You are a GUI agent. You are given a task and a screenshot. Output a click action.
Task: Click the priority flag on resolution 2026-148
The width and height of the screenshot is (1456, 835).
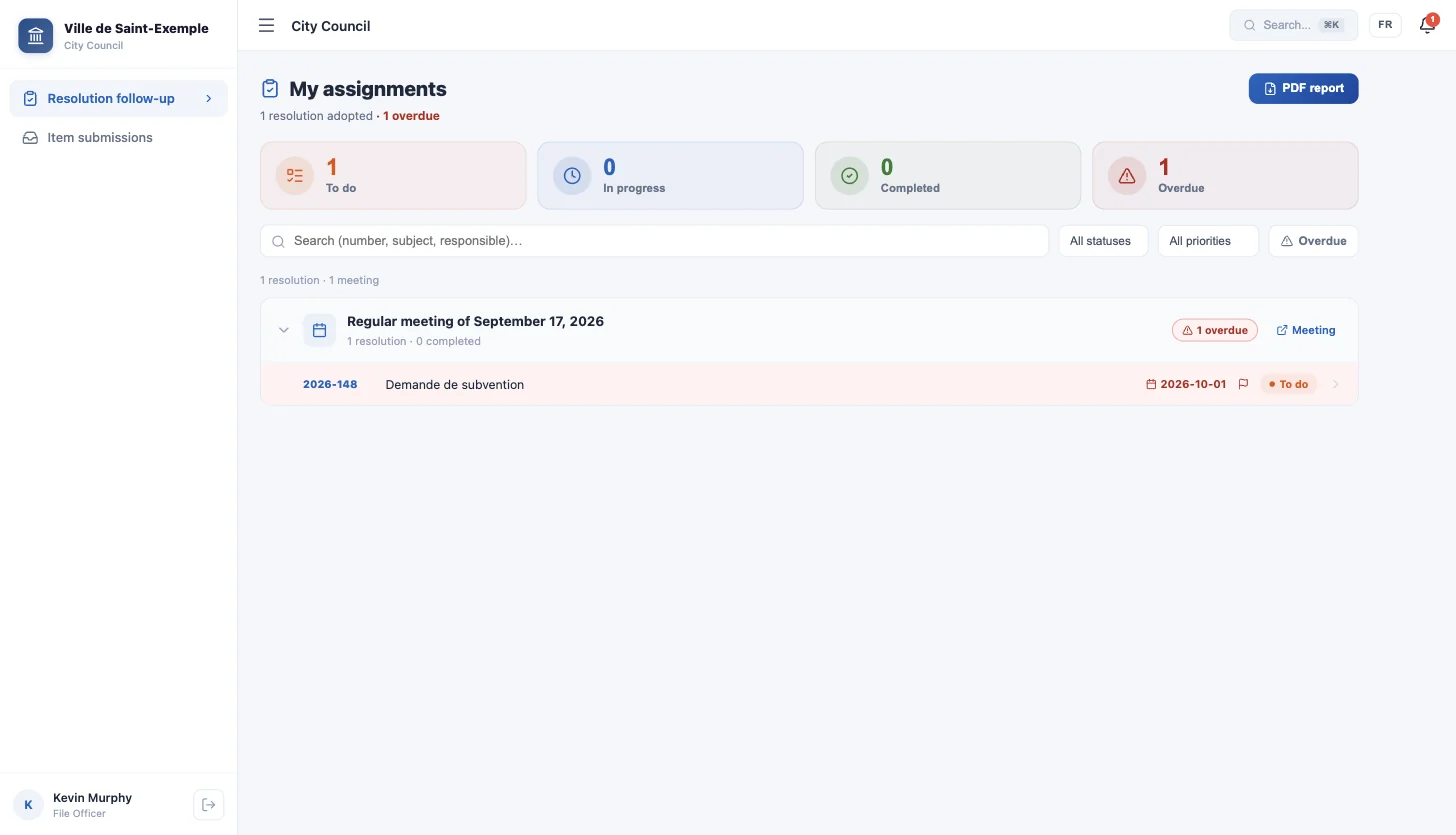1243,384
